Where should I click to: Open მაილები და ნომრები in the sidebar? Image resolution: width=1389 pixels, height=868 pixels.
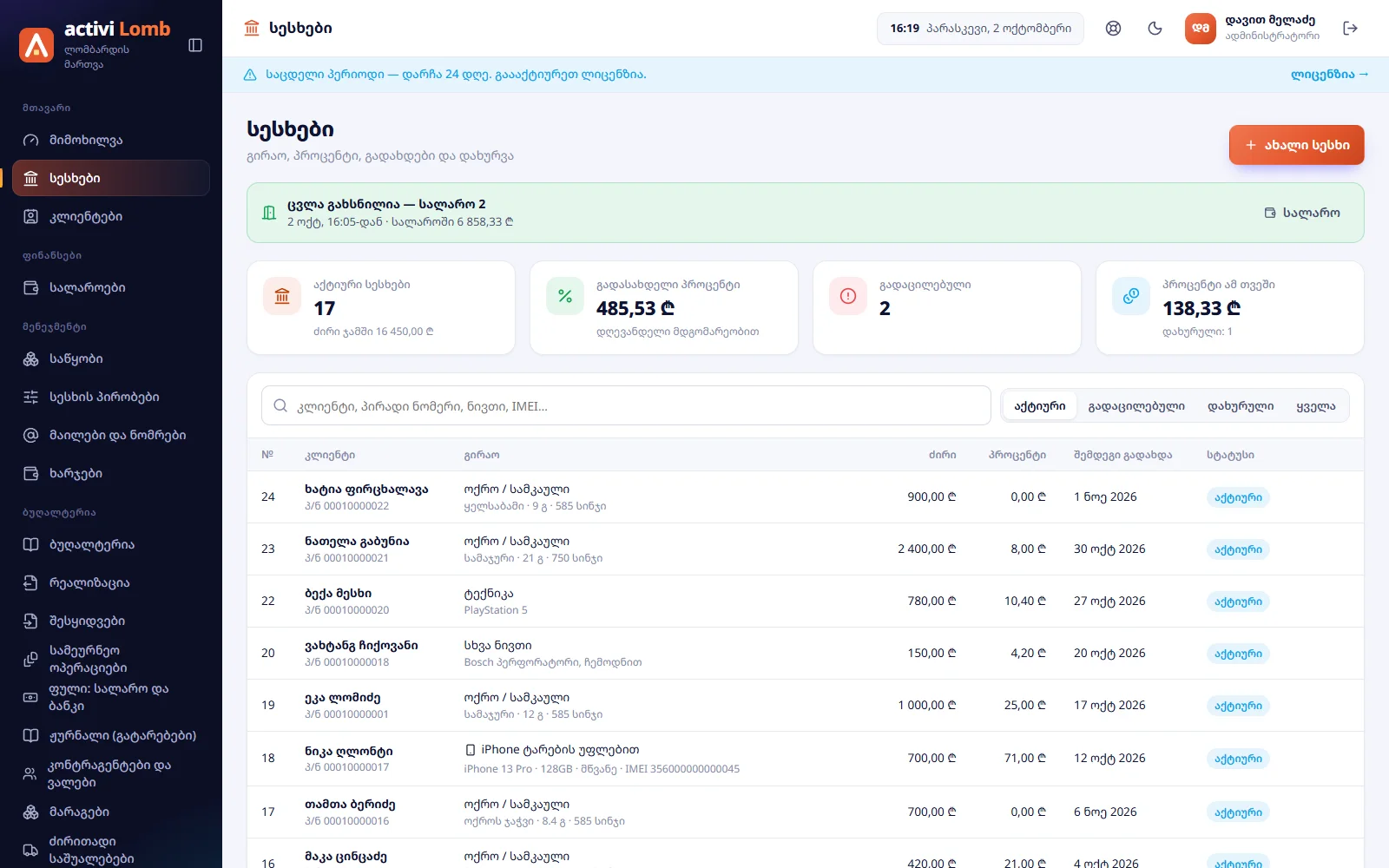point(111,435)
